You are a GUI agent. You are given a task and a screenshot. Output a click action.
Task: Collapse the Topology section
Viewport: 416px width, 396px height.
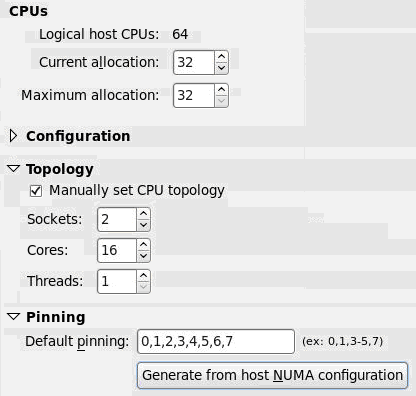[13, 169]
